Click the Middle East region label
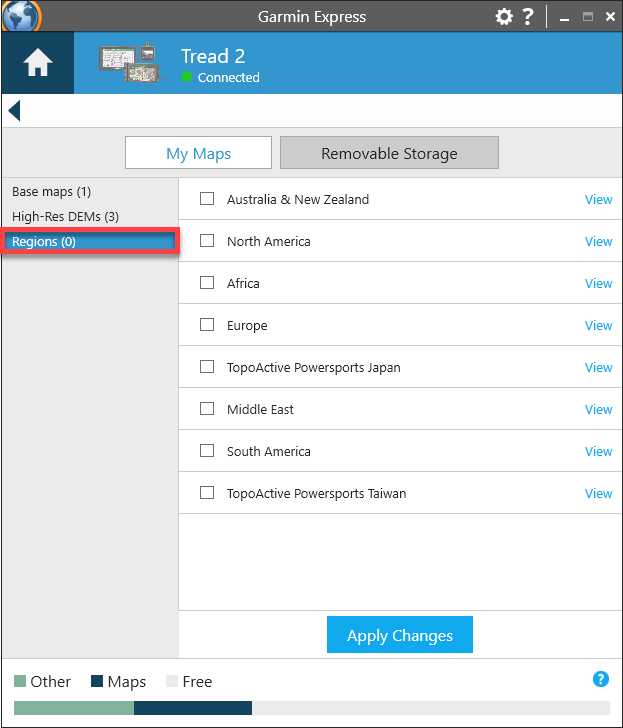 click(x=260, y=410)
